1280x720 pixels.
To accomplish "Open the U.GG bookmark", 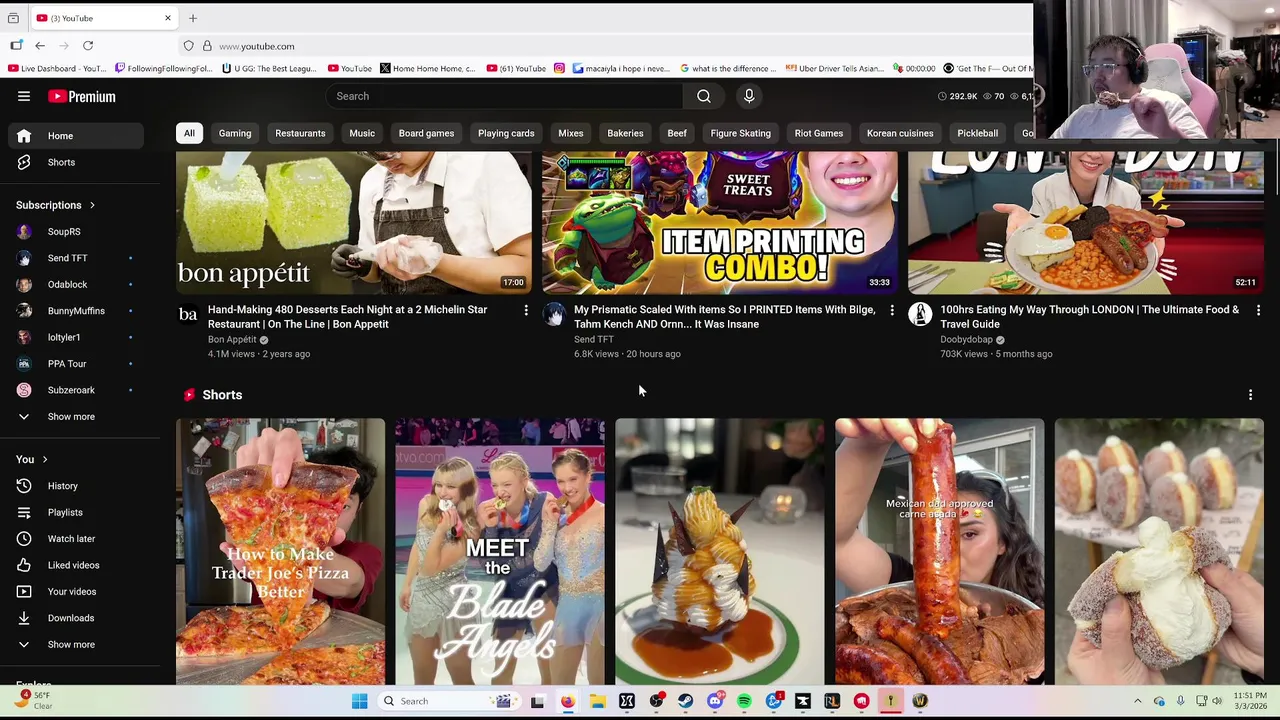I will pyautogui.click(x=269, y=68).
